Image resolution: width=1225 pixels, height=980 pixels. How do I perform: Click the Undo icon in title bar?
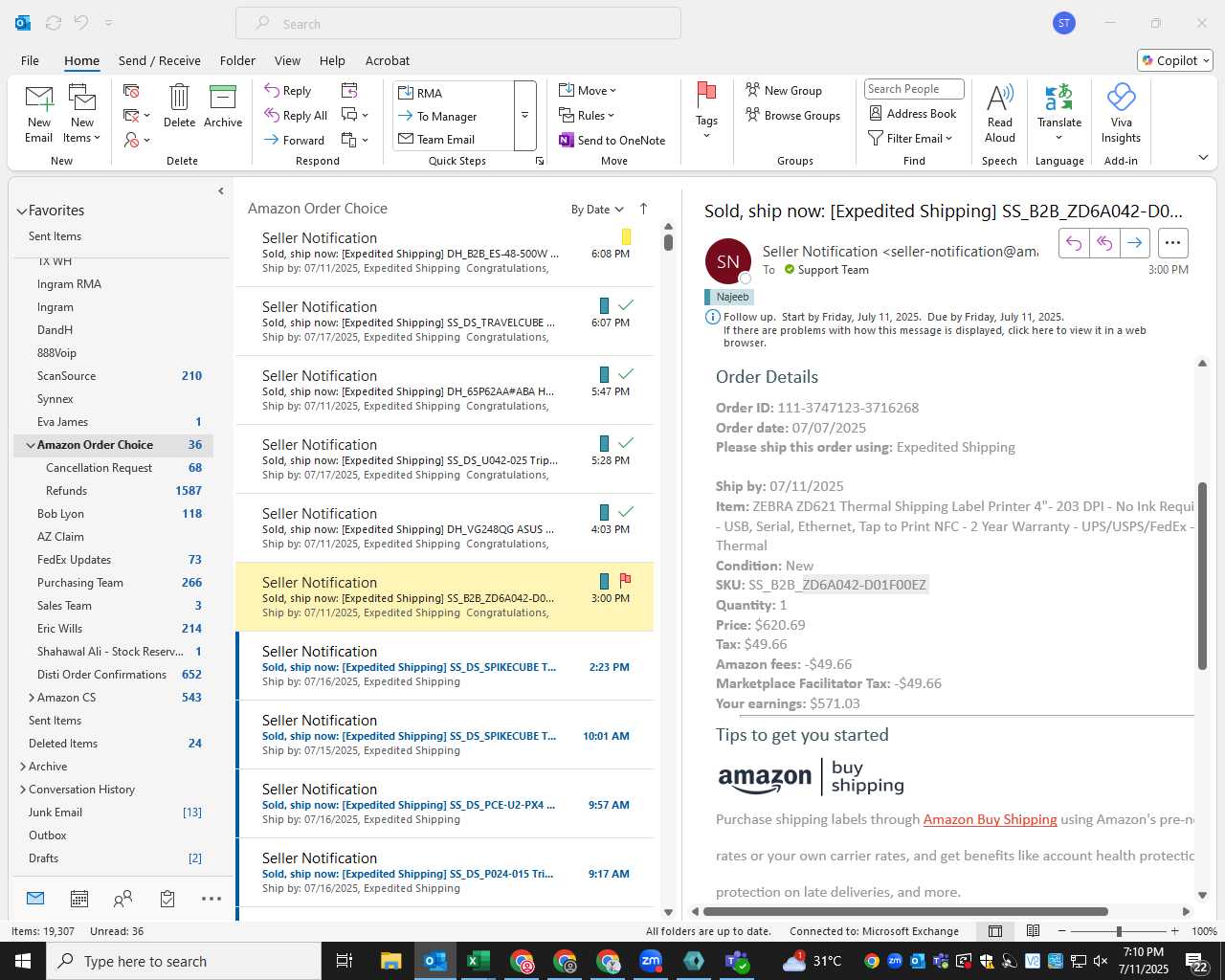tap(81, 23)
